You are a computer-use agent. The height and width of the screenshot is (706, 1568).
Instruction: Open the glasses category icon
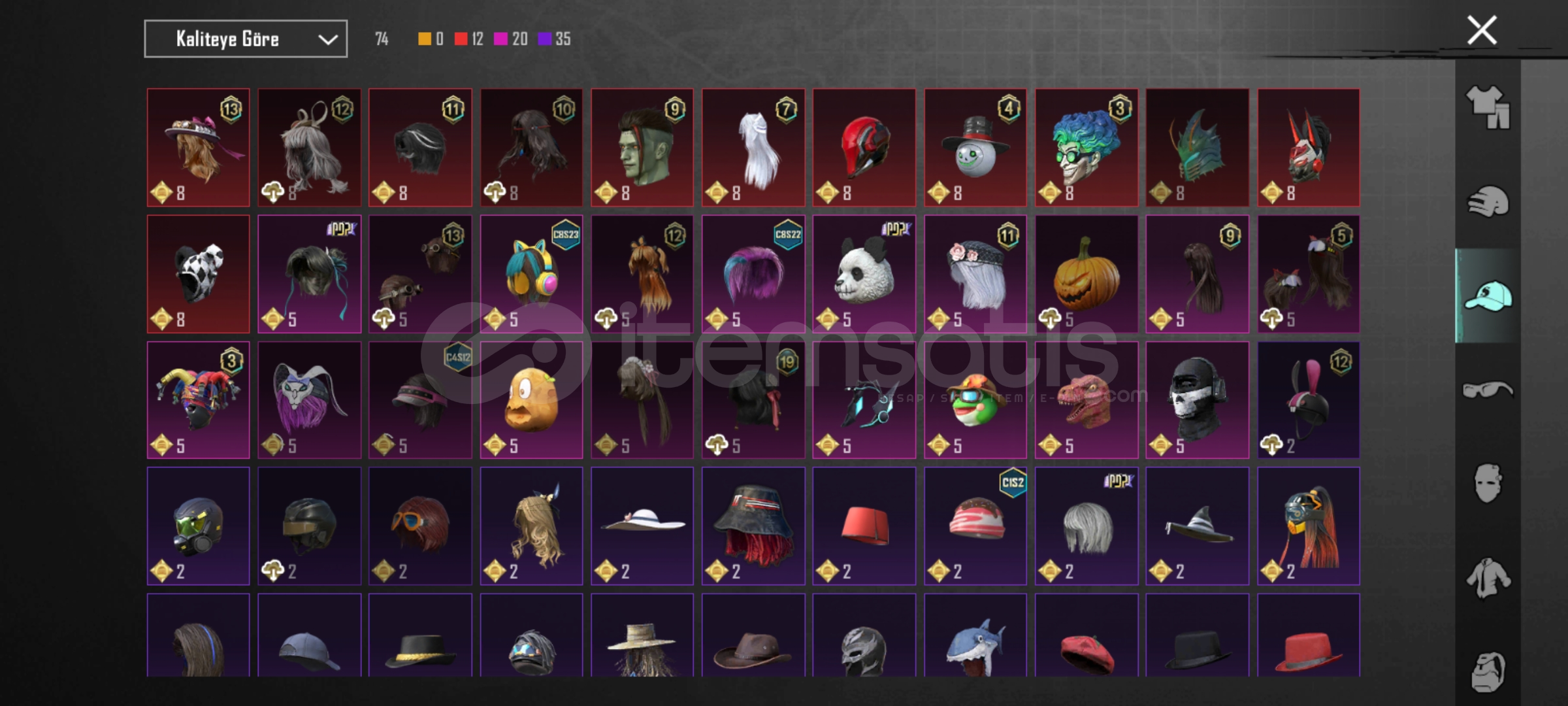(x=1488, y=390)
